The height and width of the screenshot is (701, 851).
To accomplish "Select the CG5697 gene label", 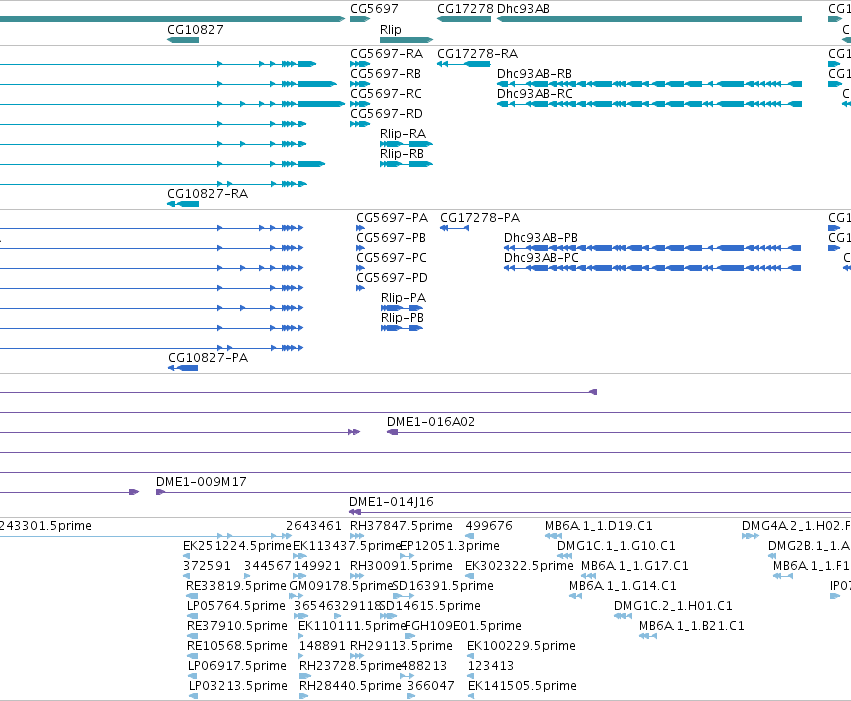I will click(x=374, y=9).
